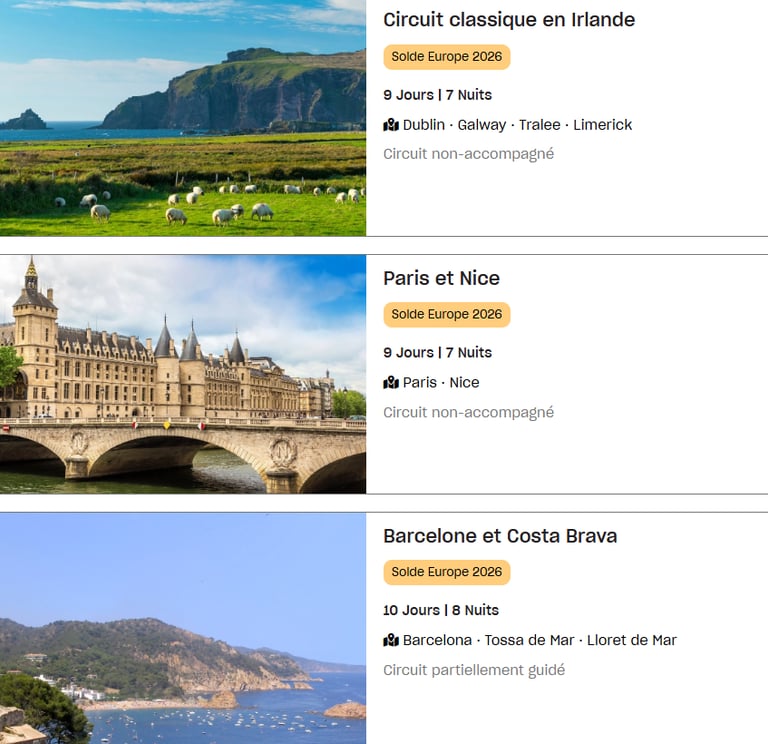Open the Paris riverside palace photo
This screenshot has height=744, width=768.
click(183, 374)
